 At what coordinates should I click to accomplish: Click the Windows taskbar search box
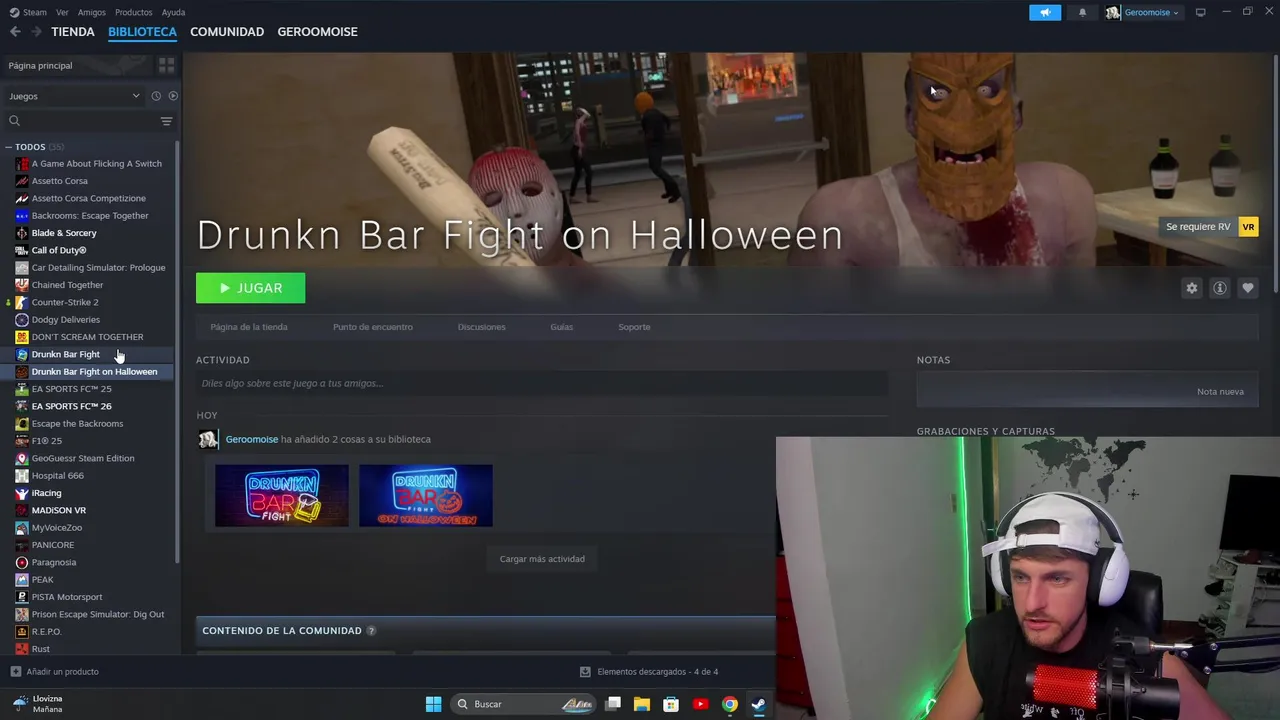pos(522,704)
